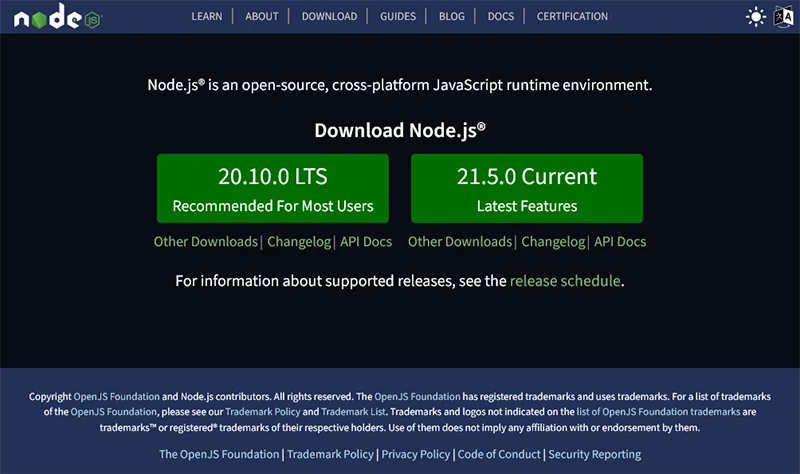The image size is (800, 474).
Task: Click The OpenJS Foundation footer link
Action: pyautogui.click(x=219, y=454)
